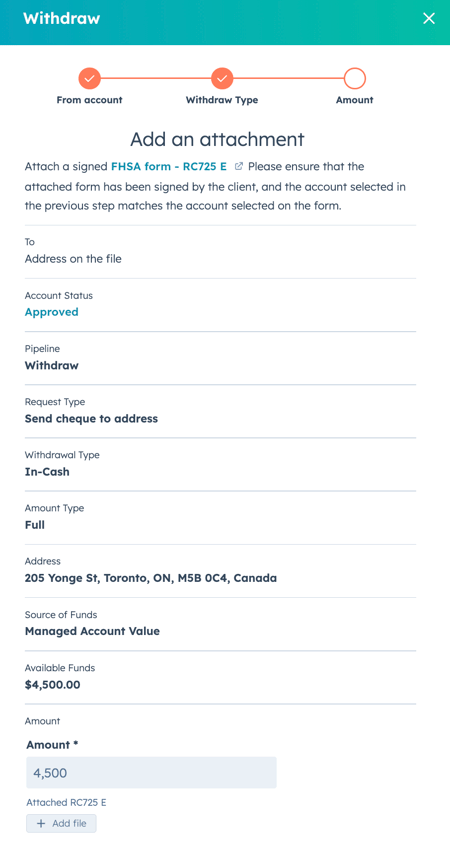Image resolution: width=450 pixels, height=845 pixels.
Task: Click the Withdraw pipeline value
Action: [x=52, y=365]
